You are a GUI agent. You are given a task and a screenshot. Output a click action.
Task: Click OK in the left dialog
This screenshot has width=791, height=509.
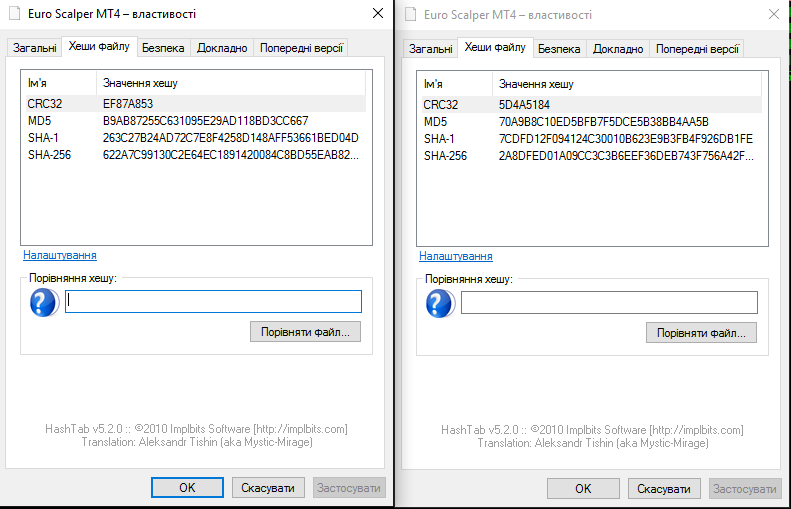(187, 487)
